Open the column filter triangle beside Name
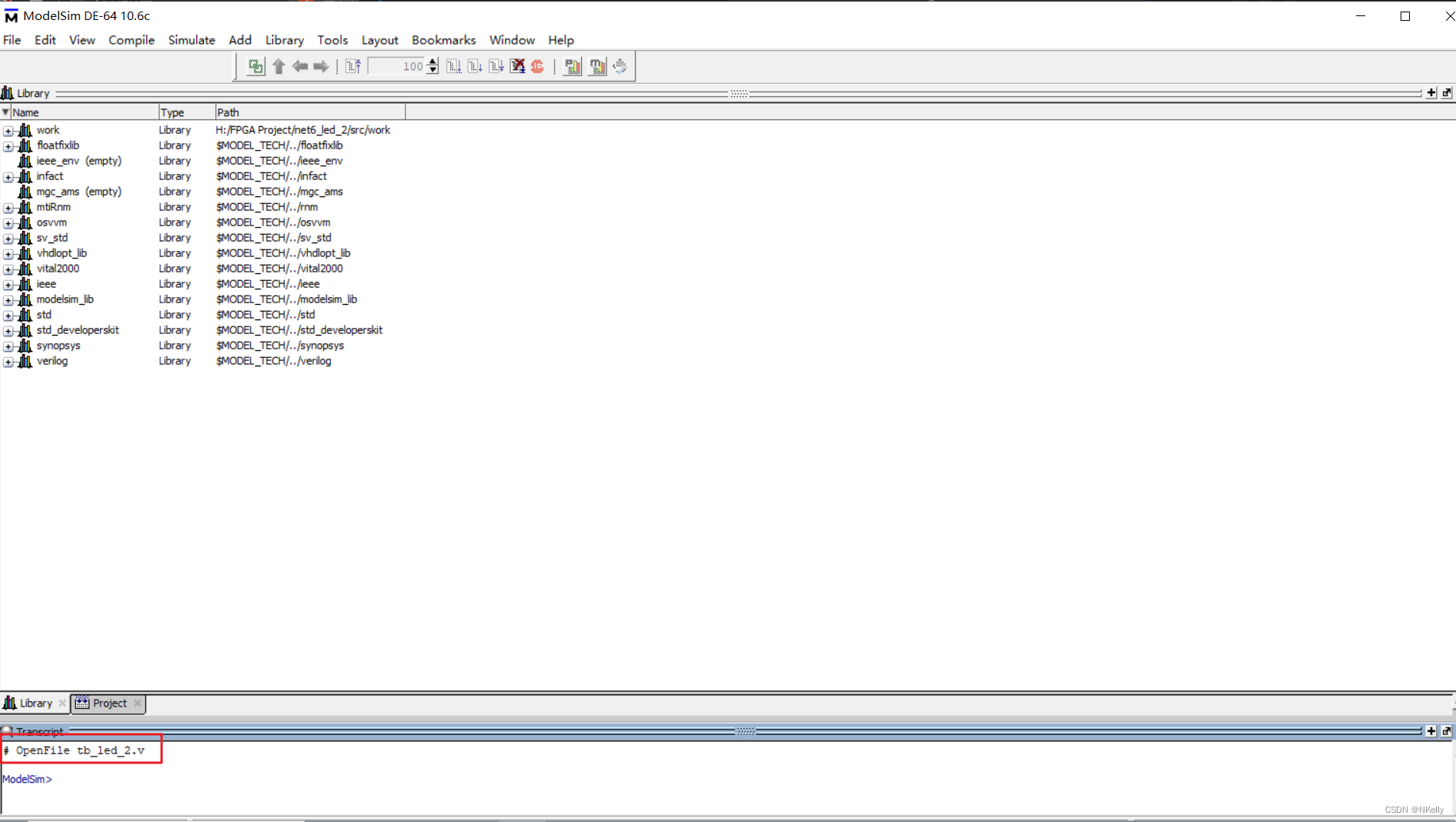 (x=5, y=112)
